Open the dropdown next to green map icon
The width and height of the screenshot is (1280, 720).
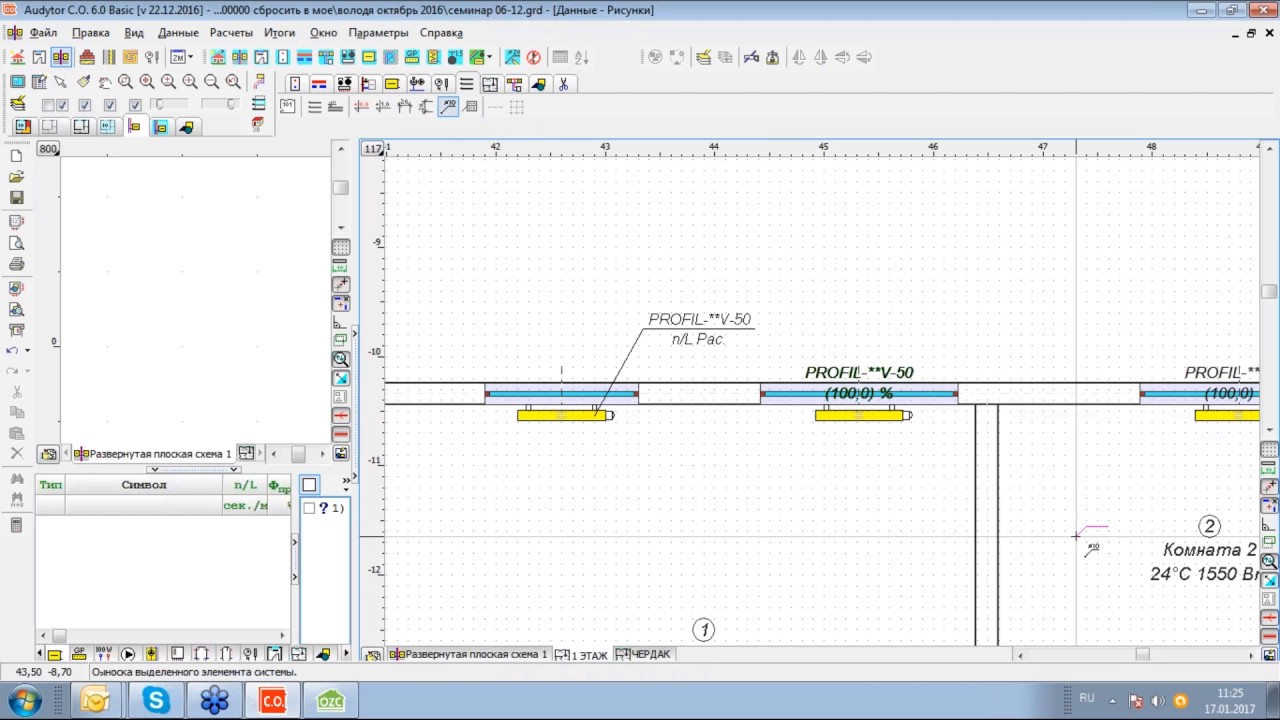point(489,57)
